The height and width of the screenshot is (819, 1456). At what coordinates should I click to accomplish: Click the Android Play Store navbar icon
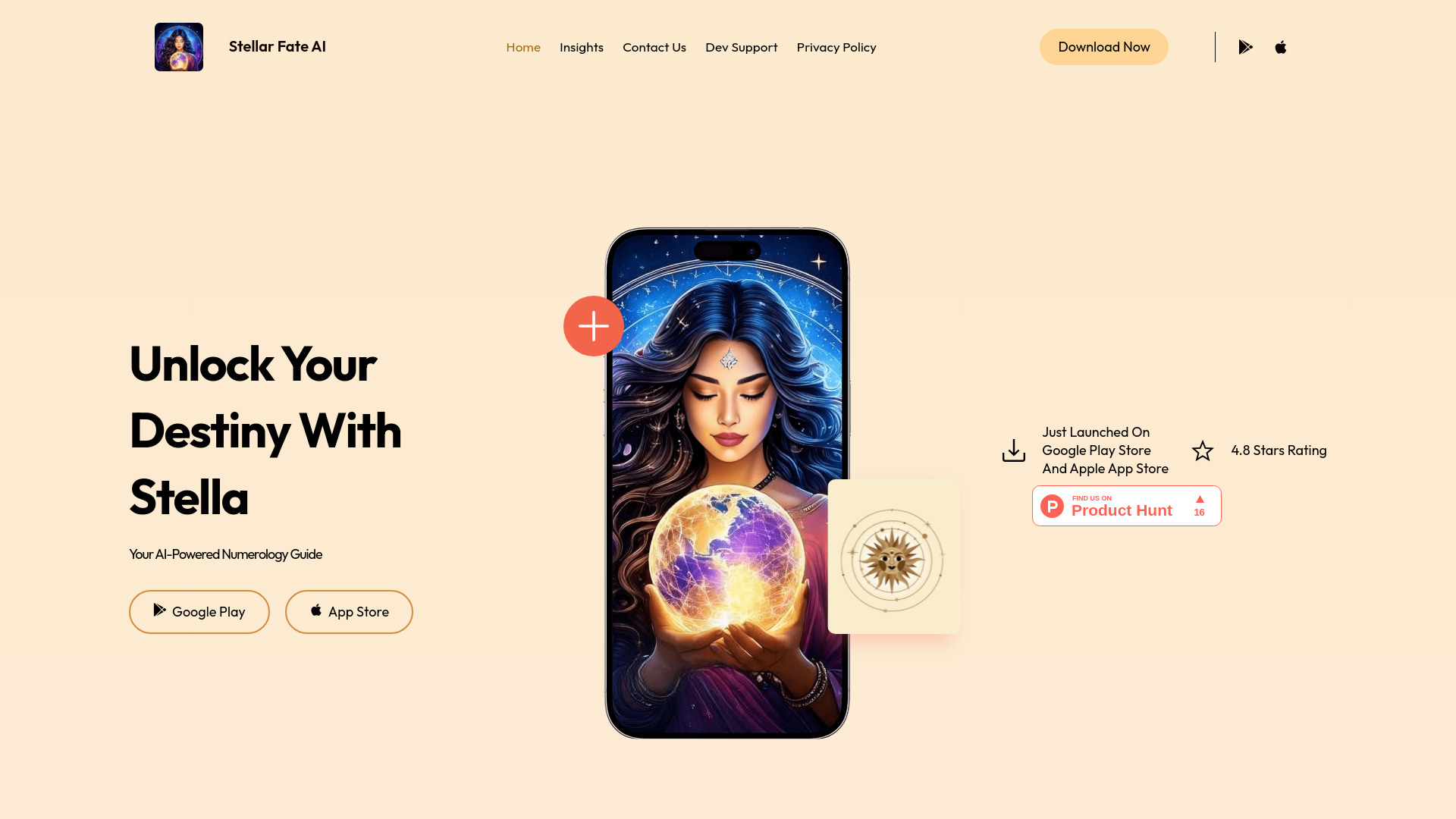pos(1245,46)
